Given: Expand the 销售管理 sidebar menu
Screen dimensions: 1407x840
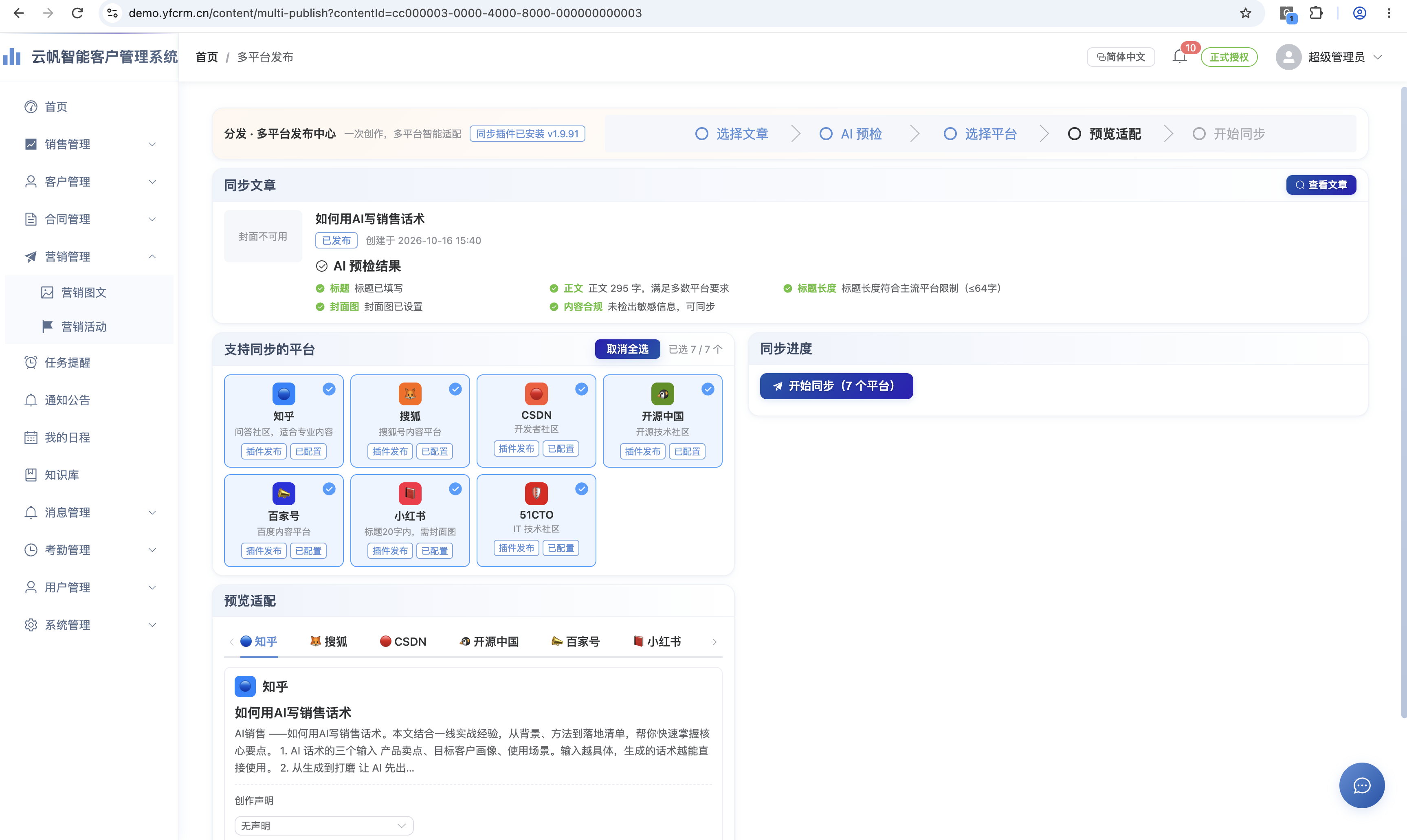Looking at the screenshot, I should point(89,144).
